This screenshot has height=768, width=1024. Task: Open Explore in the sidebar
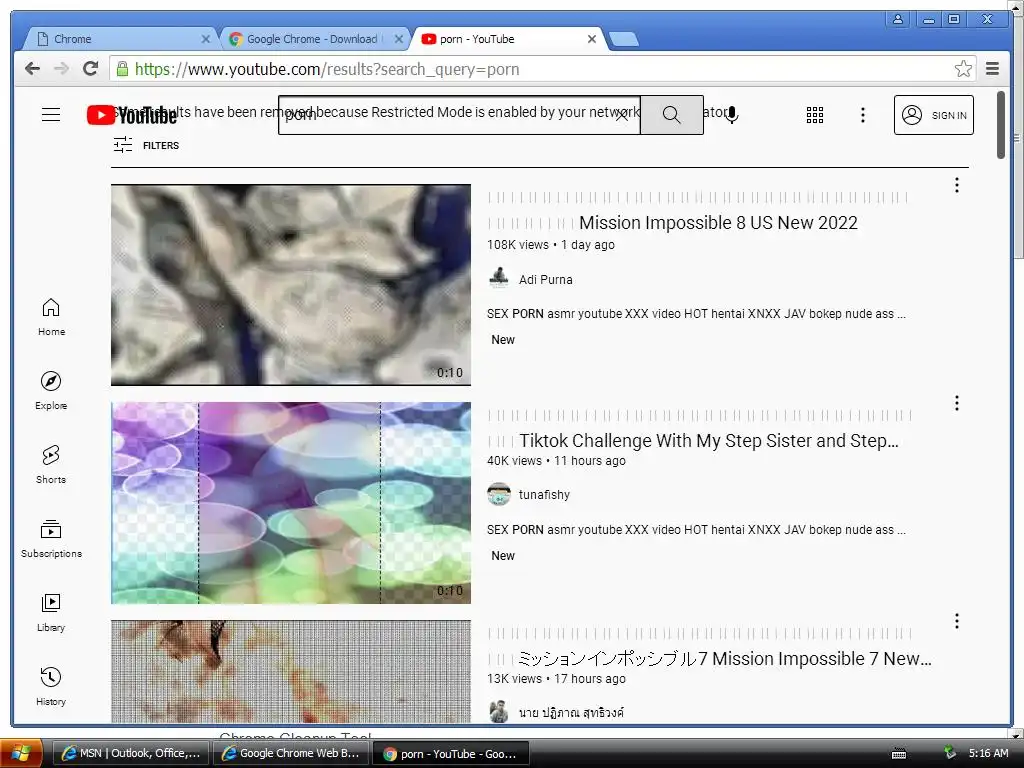51,391
